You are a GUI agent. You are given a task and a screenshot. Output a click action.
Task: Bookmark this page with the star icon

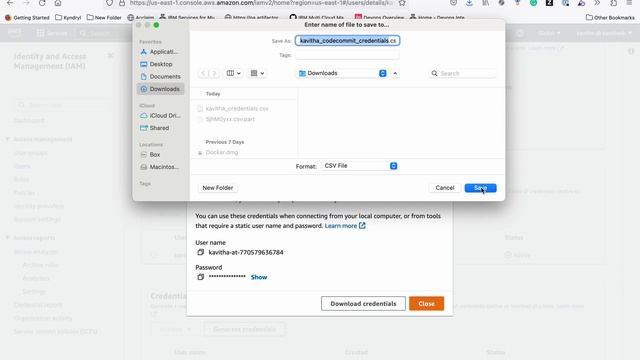pyautogui.click(x=402, y=3)
